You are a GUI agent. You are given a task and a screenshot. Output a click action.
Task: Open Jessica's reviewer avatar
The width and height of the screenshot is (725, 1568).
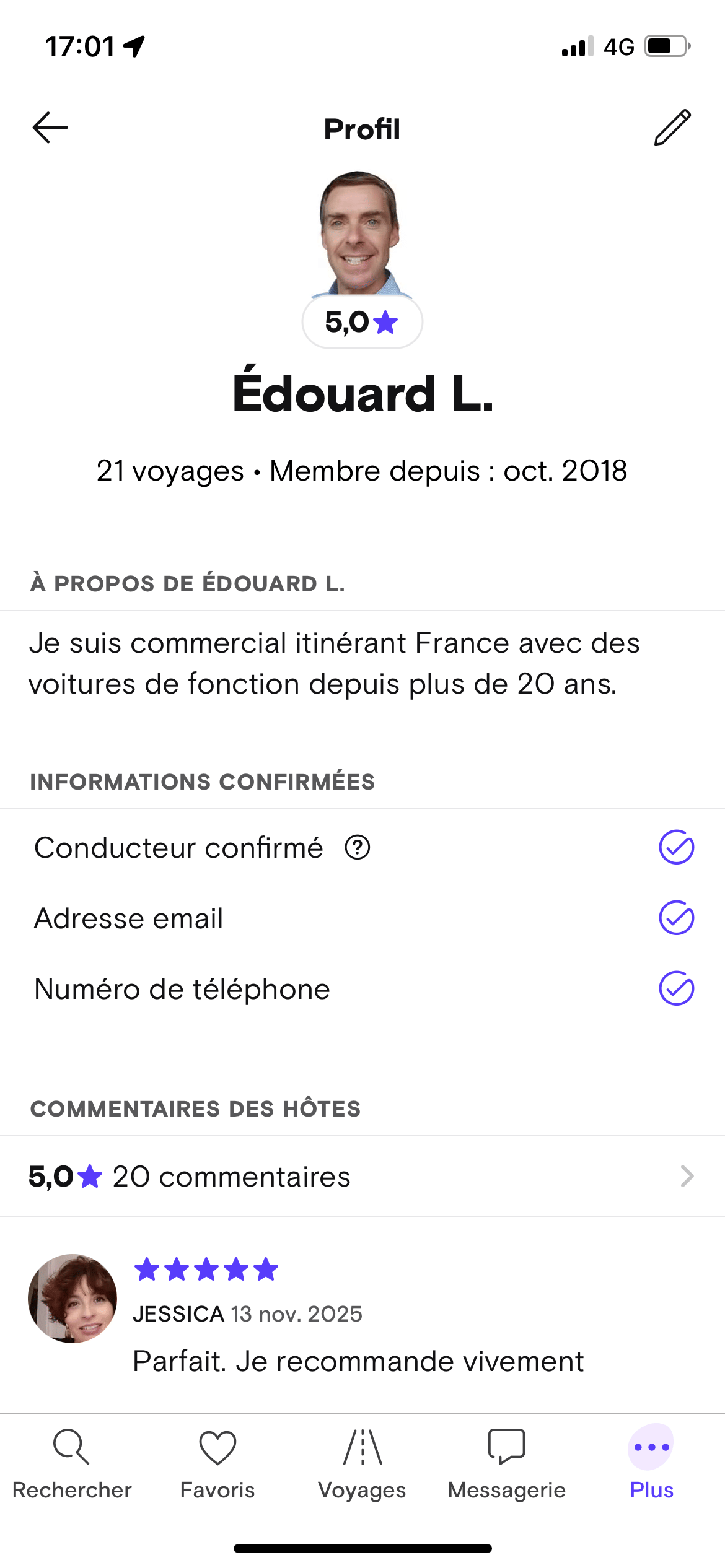coord(72,1299)
